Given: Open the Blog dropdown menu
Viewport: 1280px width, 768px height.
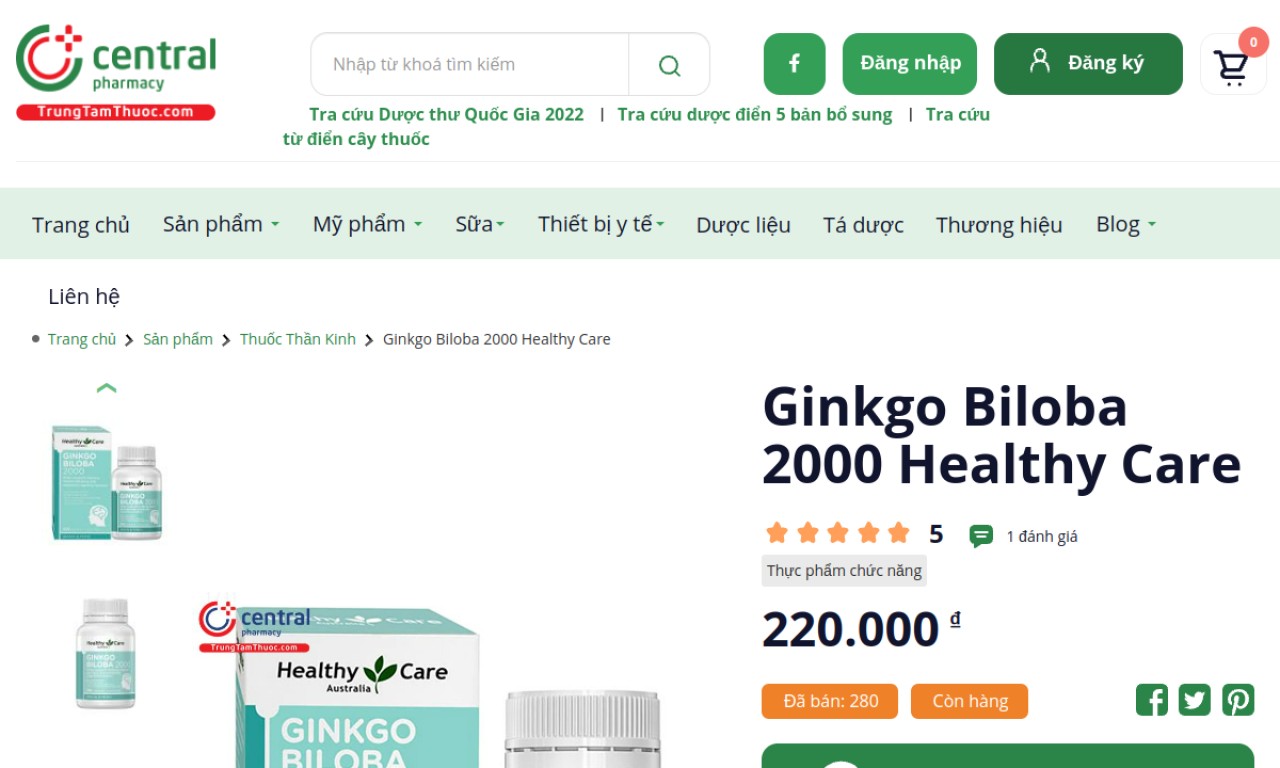Looking at the screenshot, I should click(x=1126, y=224).
